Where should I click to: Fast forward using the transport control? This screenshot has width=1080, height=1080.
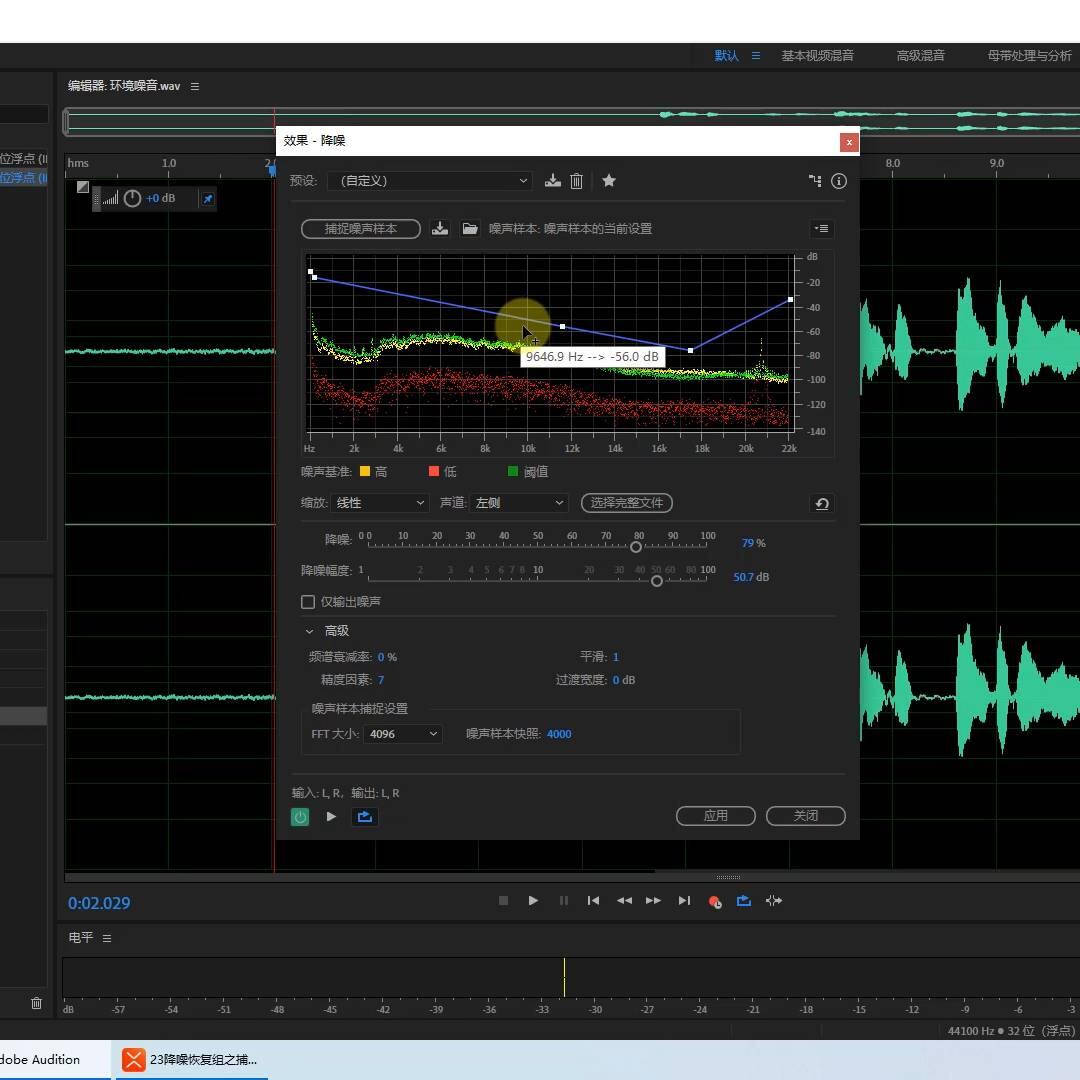654,900
